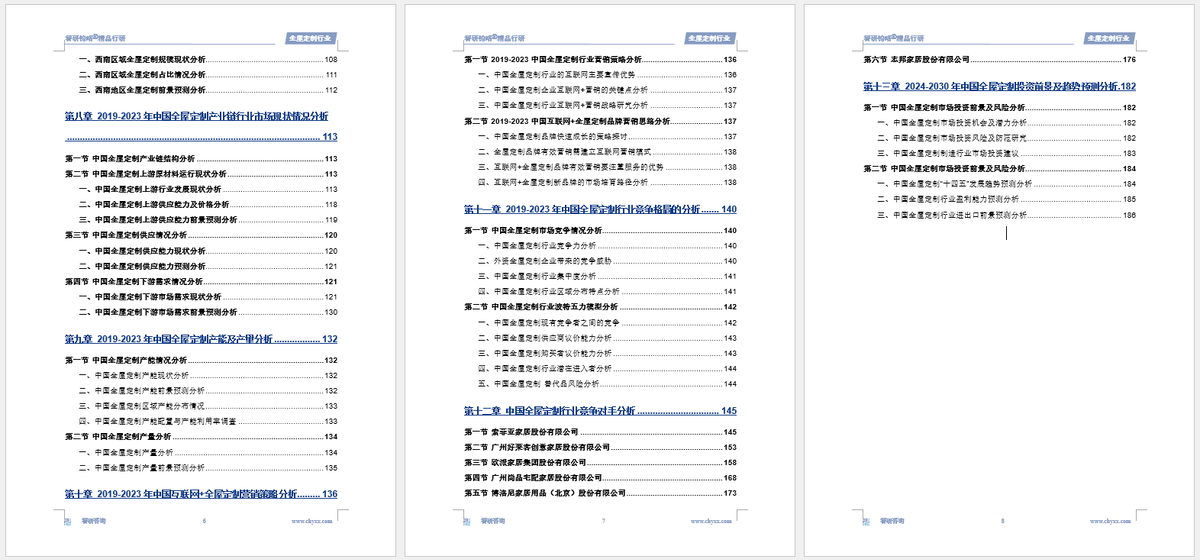The height and width of the screenshot is (560, 1200).
Task: Go to 第四节 广州尚品宅配家居股份有限公司
Action: (x=601, y=478)
